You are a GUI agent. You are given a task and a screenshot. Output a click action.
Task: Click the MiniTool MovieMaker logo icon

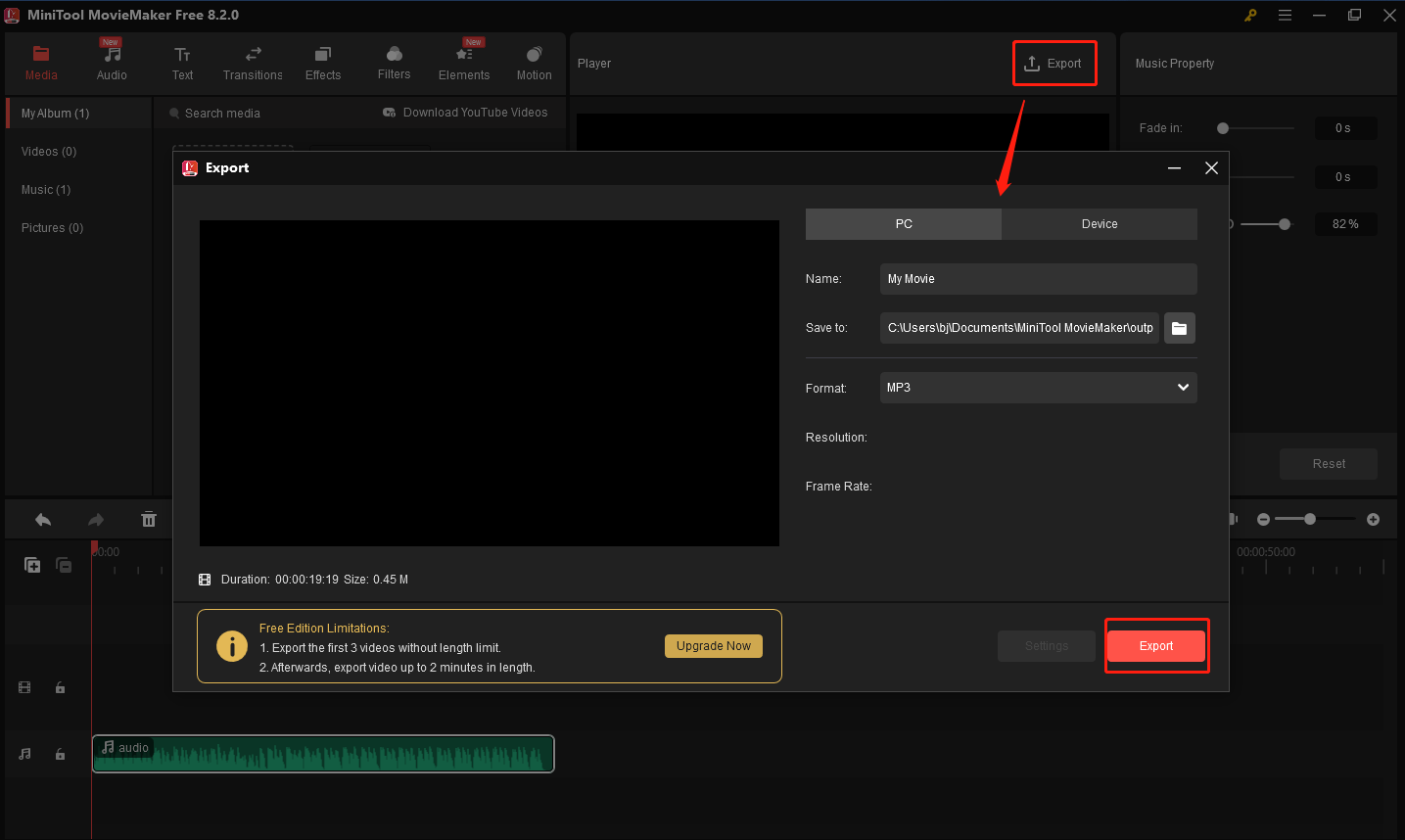(x=13, y=15)
